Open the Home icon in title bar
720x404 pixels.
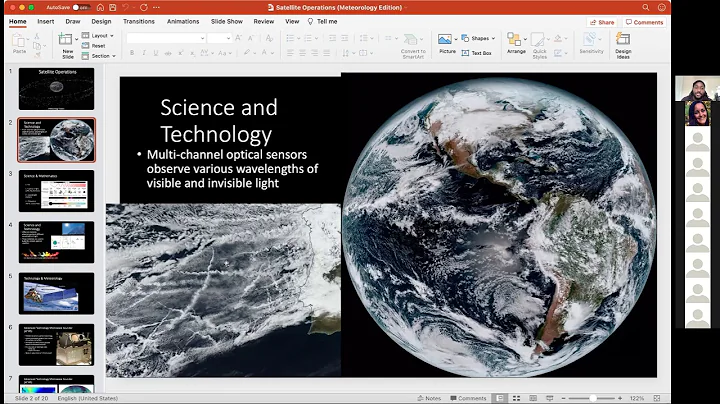[x=100, y=7]
